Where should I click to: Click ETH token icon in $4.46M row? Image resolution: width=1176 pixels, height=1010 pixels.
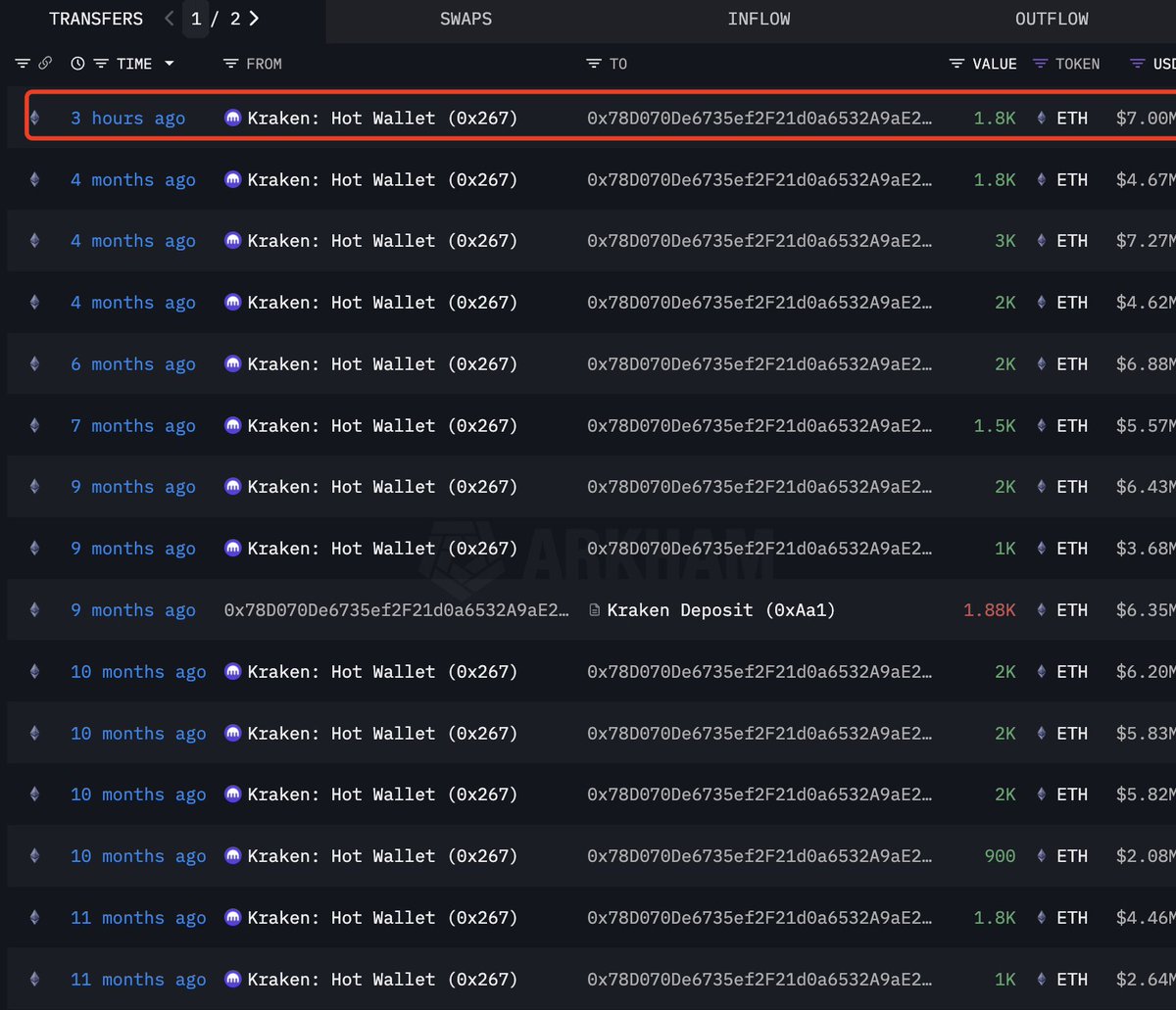(1042, 918)
